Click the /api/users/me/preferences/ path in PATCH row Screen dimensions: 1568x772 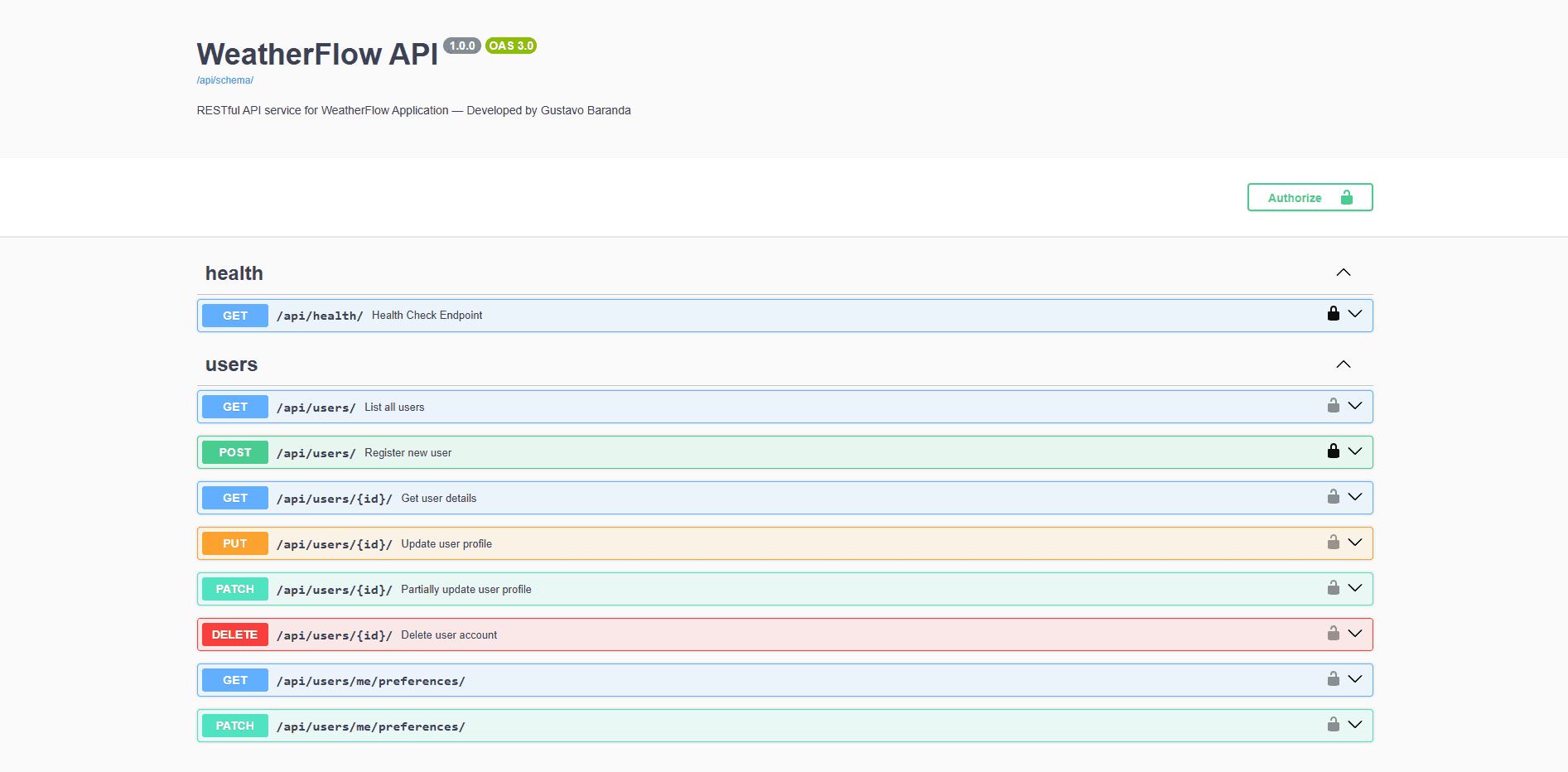pos(371,726)
